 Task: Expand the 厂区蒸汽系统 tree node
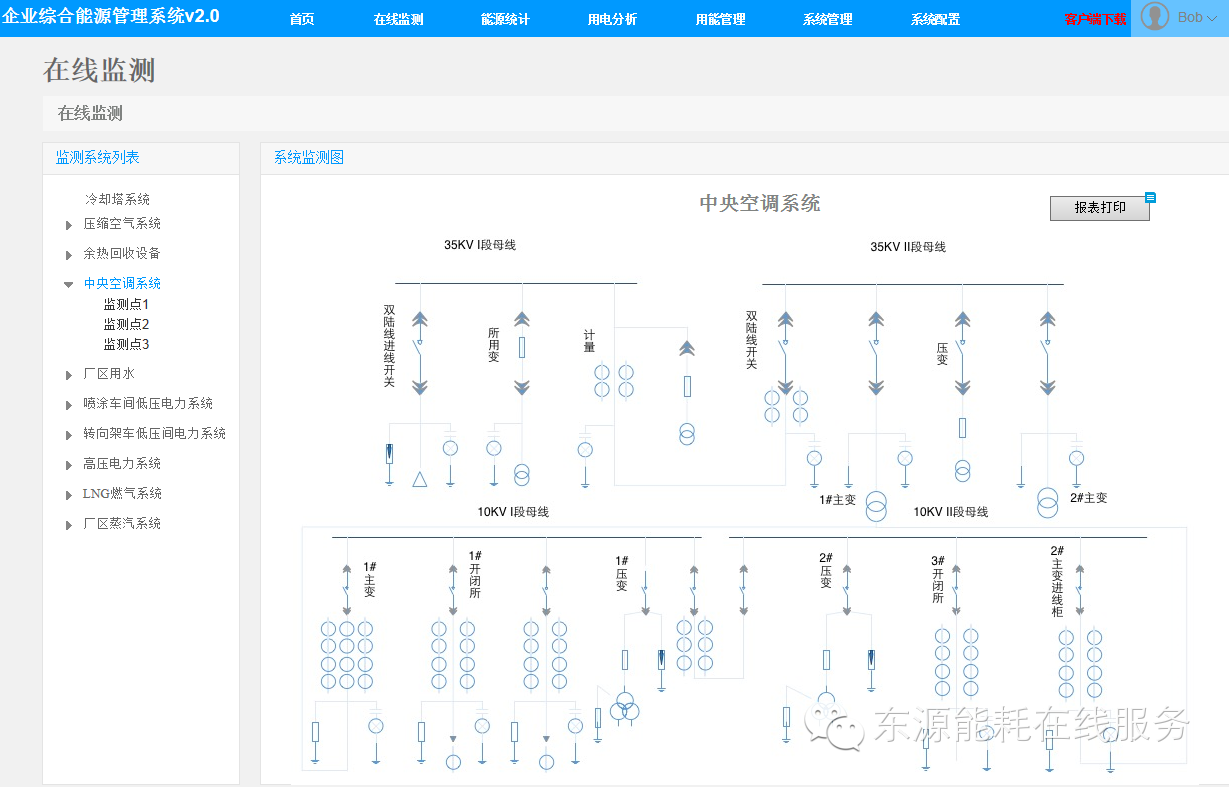click(69, 525)
